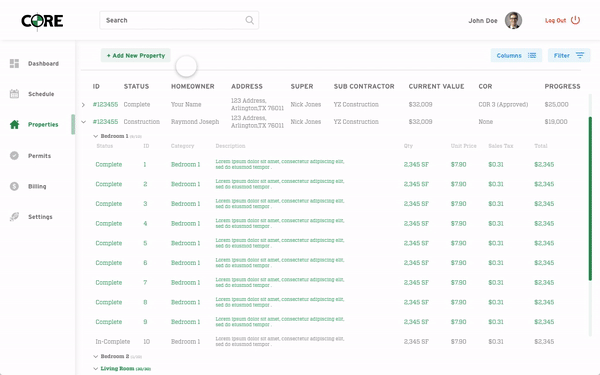Click the Schedule calendar icon
This screenshot has width=600, height=375.
tap(14, 94)
